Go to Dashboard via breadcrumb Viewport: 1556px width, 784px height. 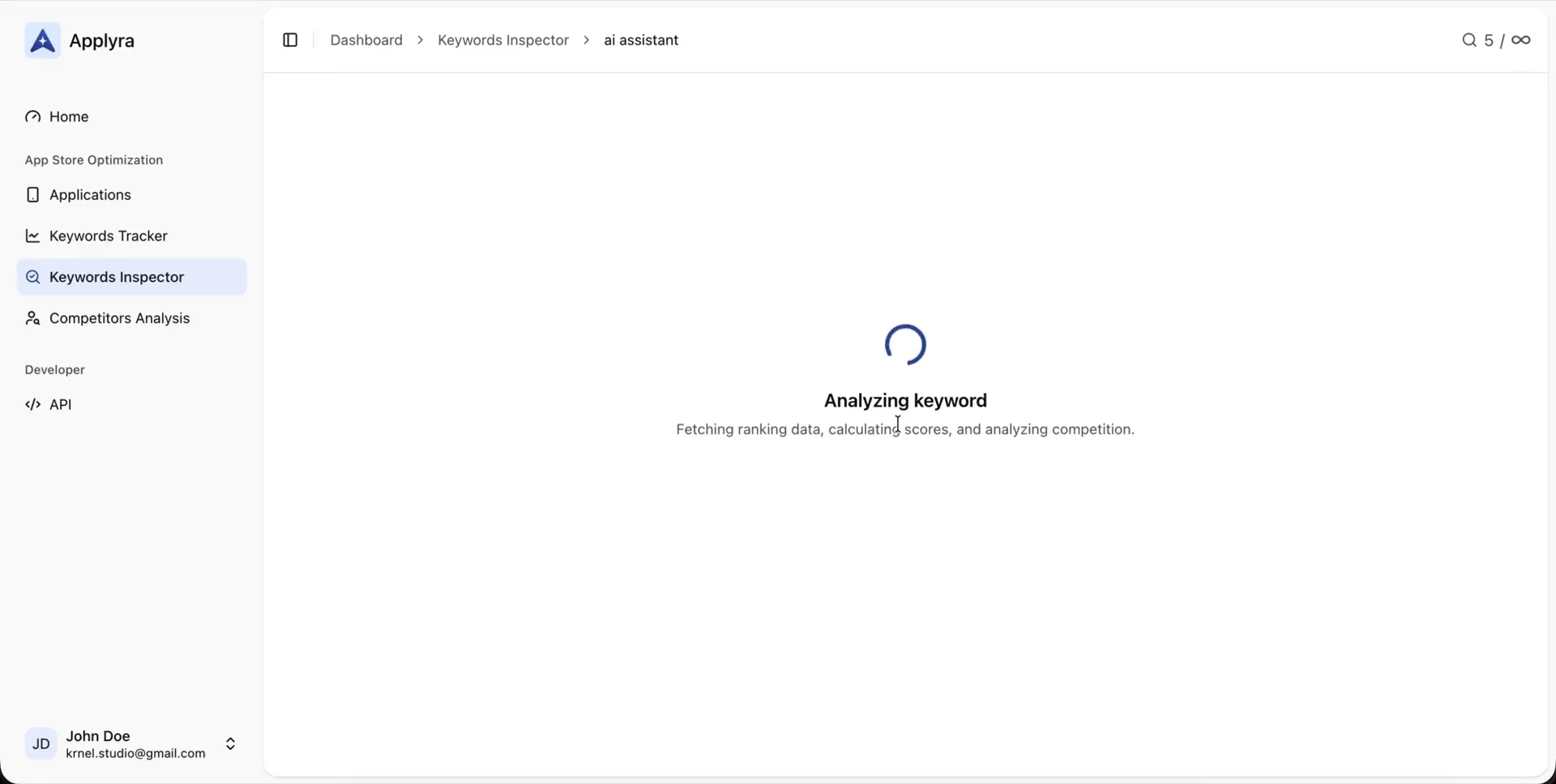pos(366,40)
